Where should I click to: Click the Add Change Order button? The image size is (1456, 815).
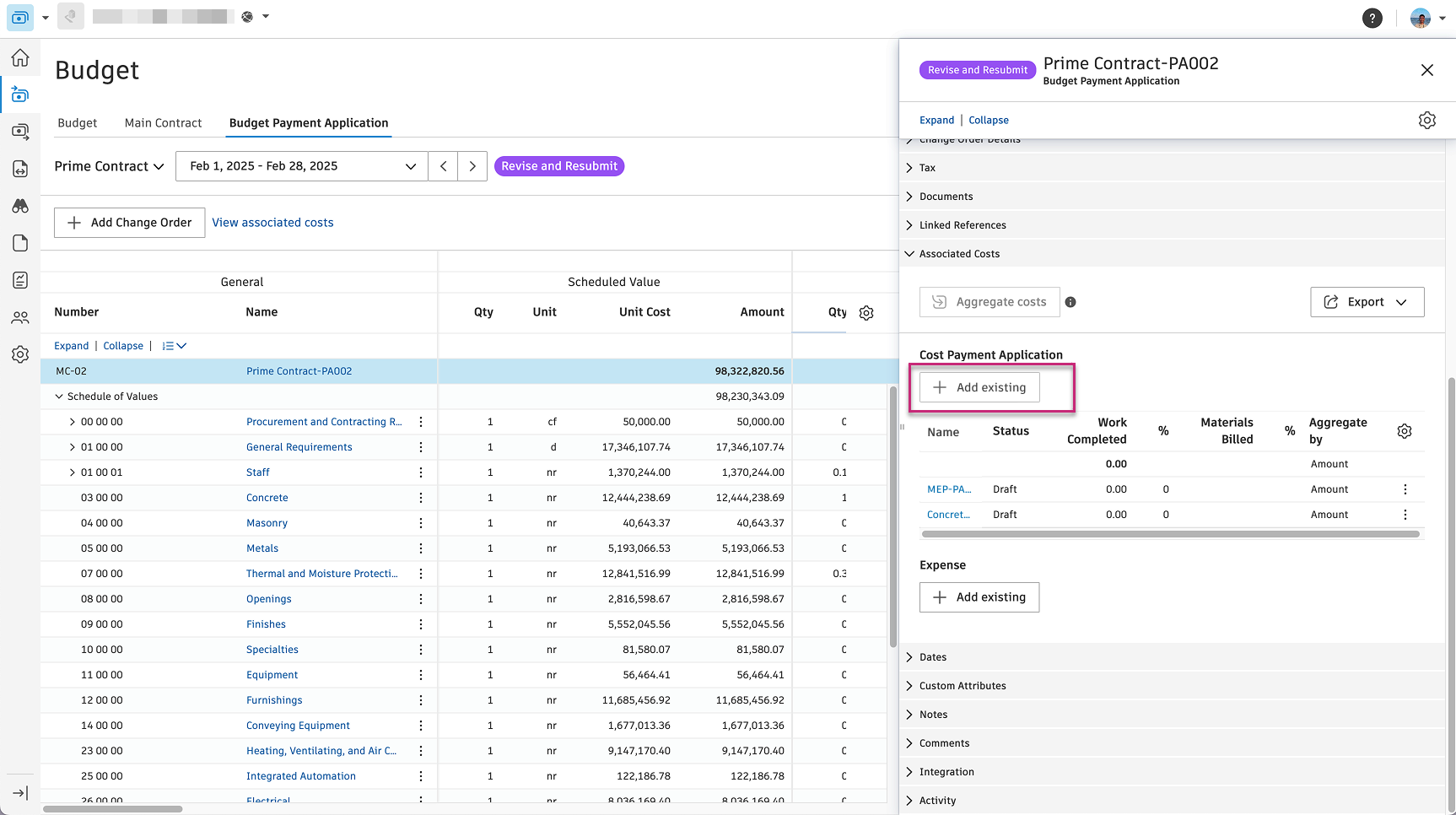pyautogui.click(x=130, y=223)
